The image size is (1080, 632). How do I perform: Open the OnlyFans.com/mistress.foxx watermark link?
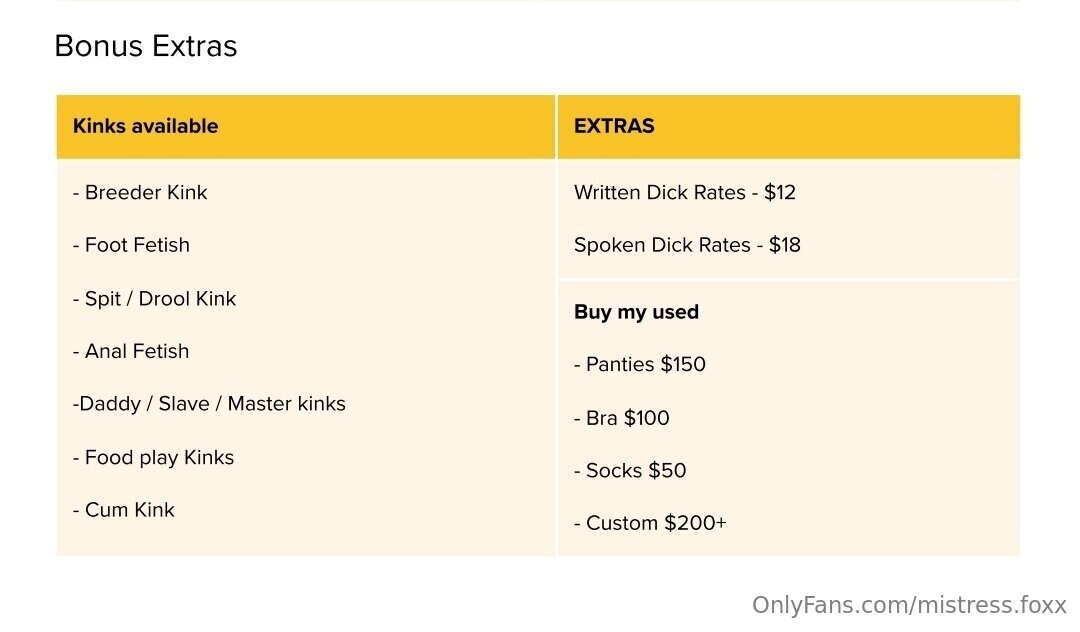(909, 605)
